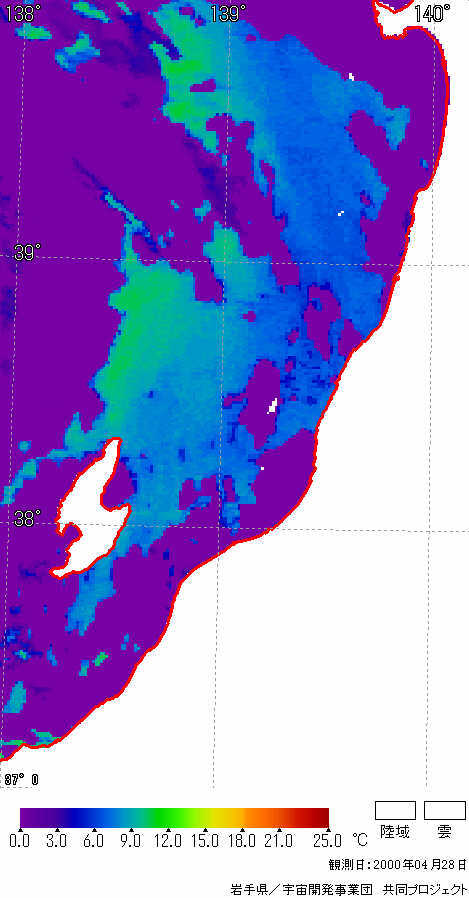Viewport: 469px width, 898px height.
Task: Click the 0.0 scale tick label
Action: tap(19, 841)
